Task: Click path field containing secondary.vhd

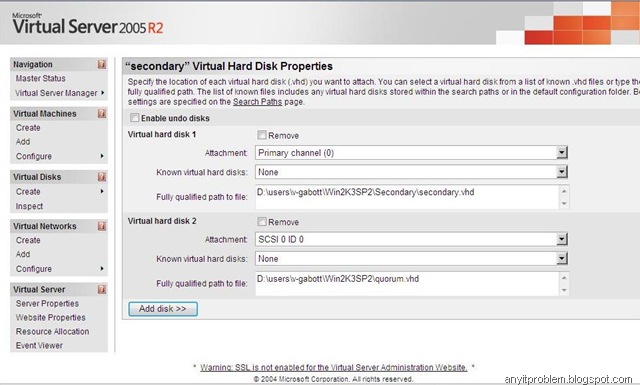Action: [x=412, y=197]
